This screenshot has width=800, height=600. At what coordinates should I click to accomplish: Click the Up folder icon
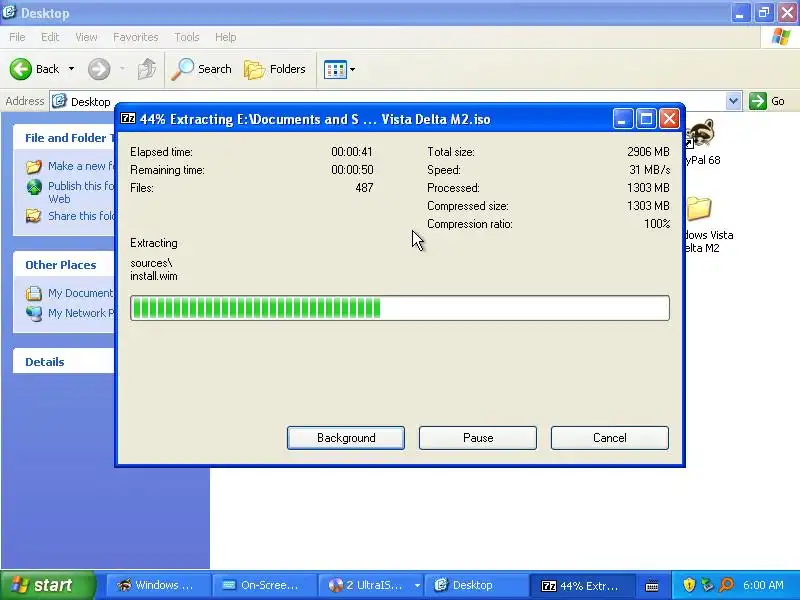146,69
